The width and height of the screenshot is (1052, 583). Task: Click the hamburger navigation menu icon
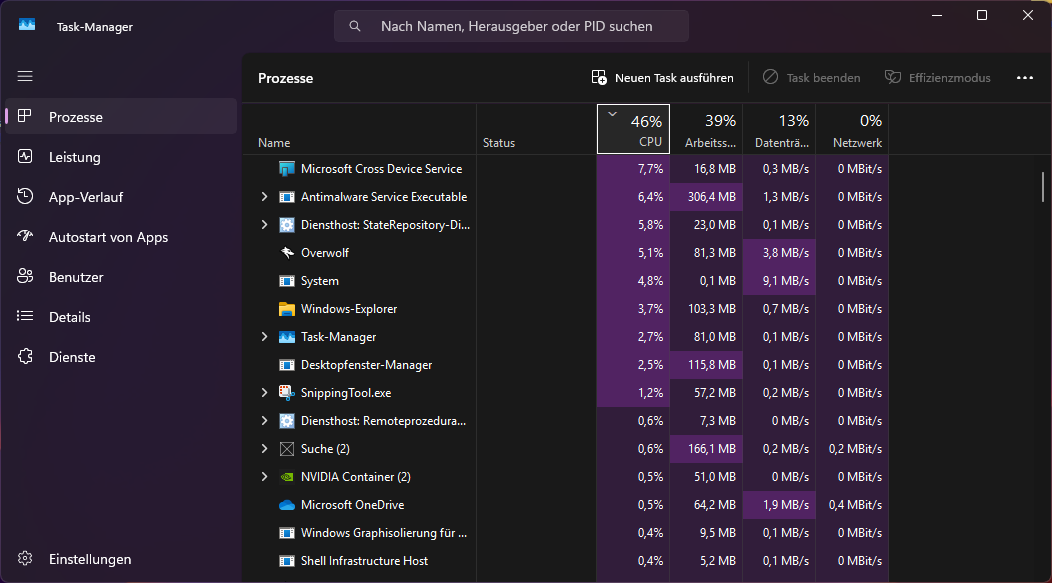pos(26,76)
